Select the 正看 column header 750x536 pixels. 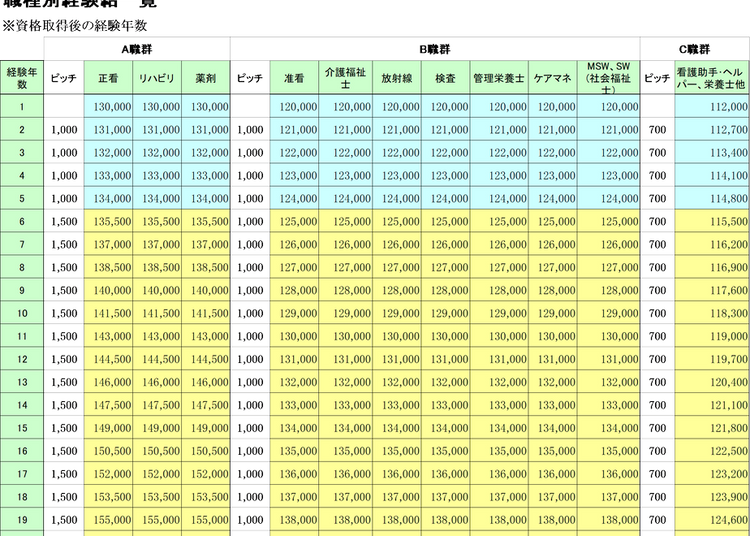110,78
